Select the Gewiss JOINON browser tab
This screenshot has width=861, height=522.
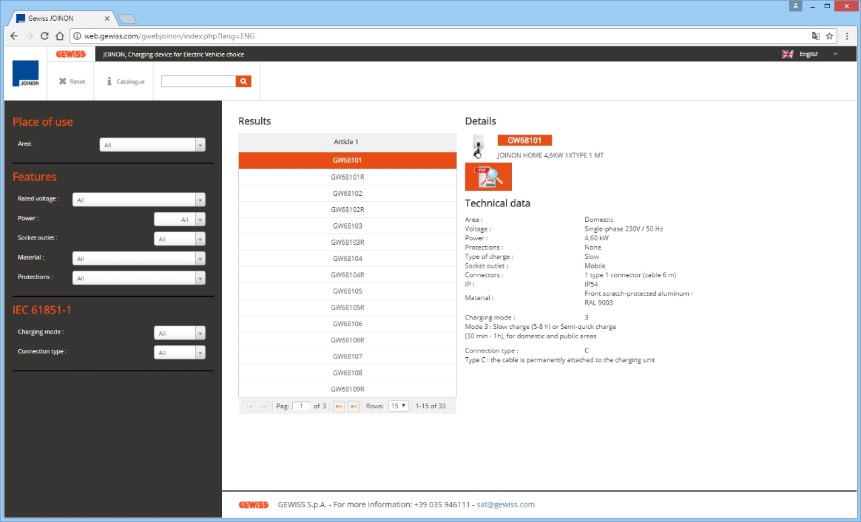click(60, 18)
